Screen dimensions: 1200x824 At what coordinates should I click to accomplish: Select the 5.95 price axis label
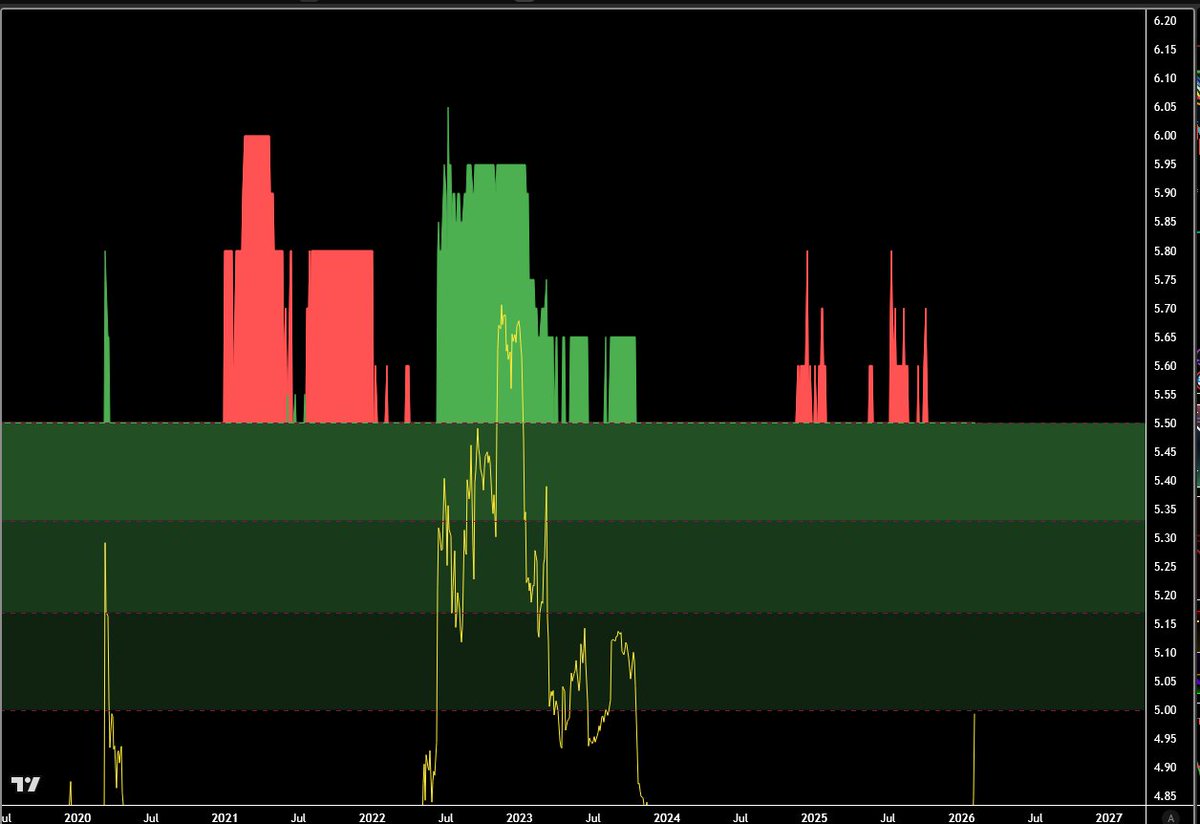[1163, 164]
